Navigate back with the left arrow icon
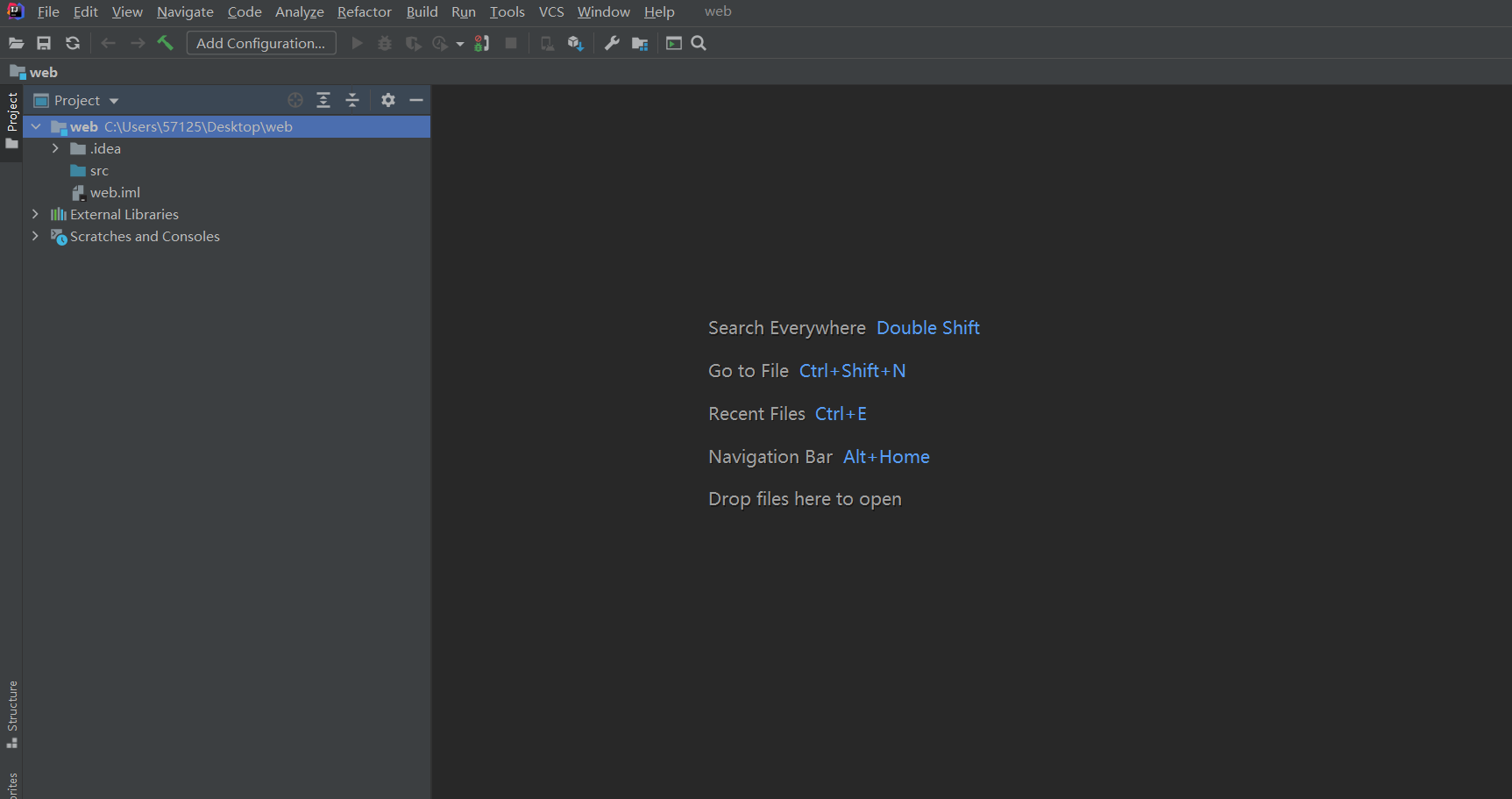The width and height of the screenshot is (1512, 799). click(x=109, y=43)
